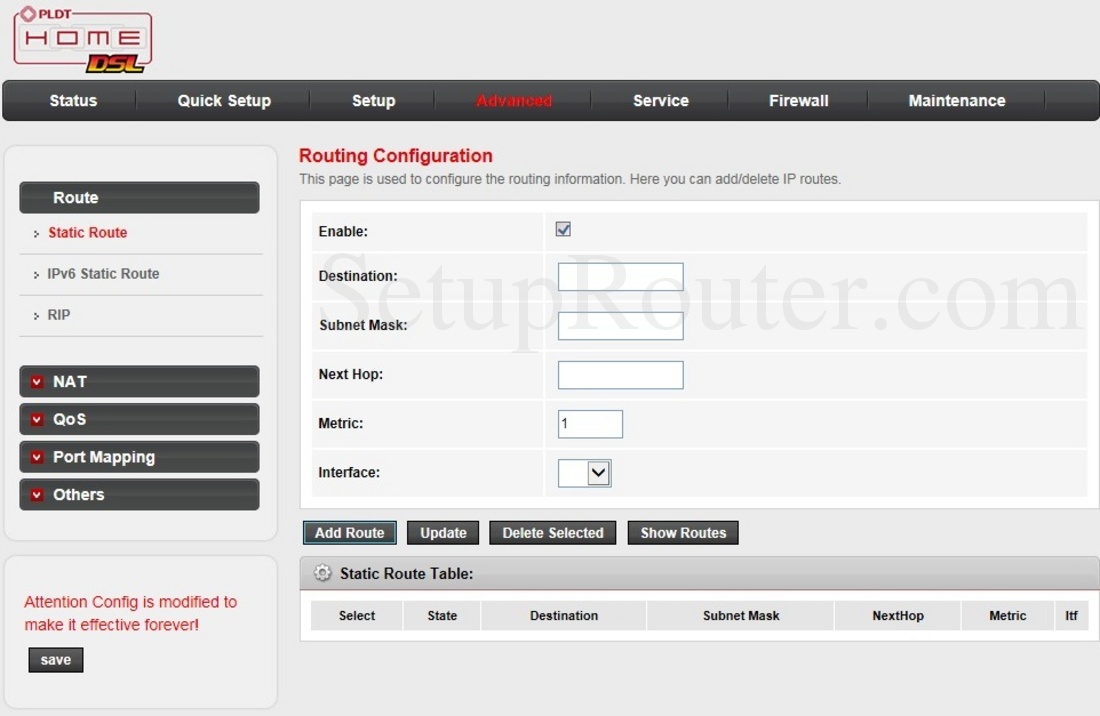Click the red arrow icon next to NAT

coord(37,382)
